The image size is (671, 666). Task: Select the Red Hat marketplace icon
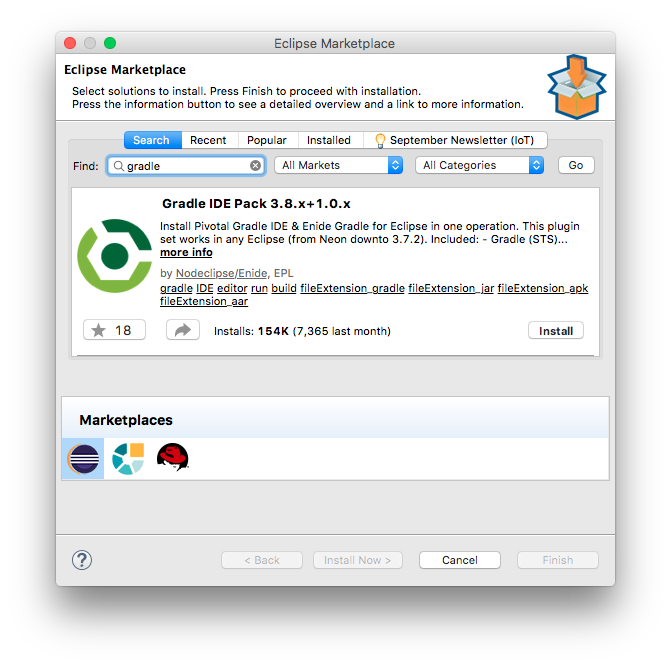[172, 457]
